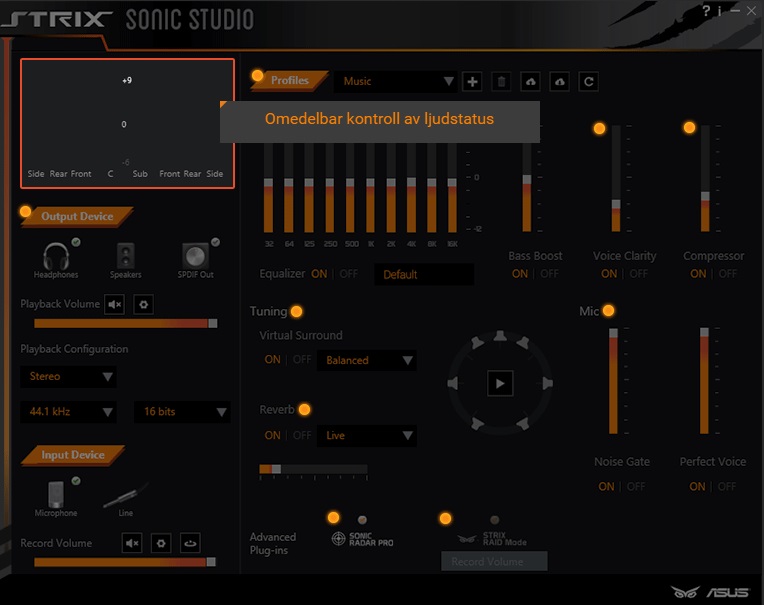Click the Output Device section header
The height and width of the screenshot is (605, 764).
click(76, 217)
